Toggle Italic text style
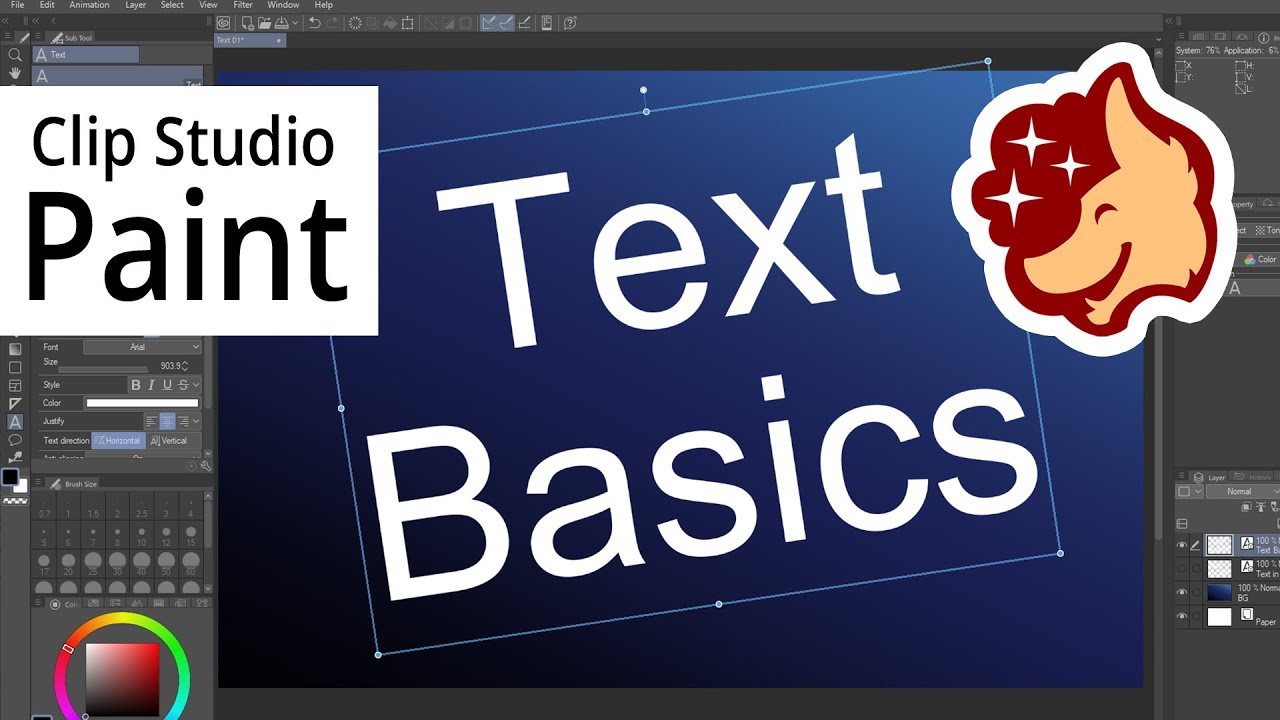 [x=152, y=385]
